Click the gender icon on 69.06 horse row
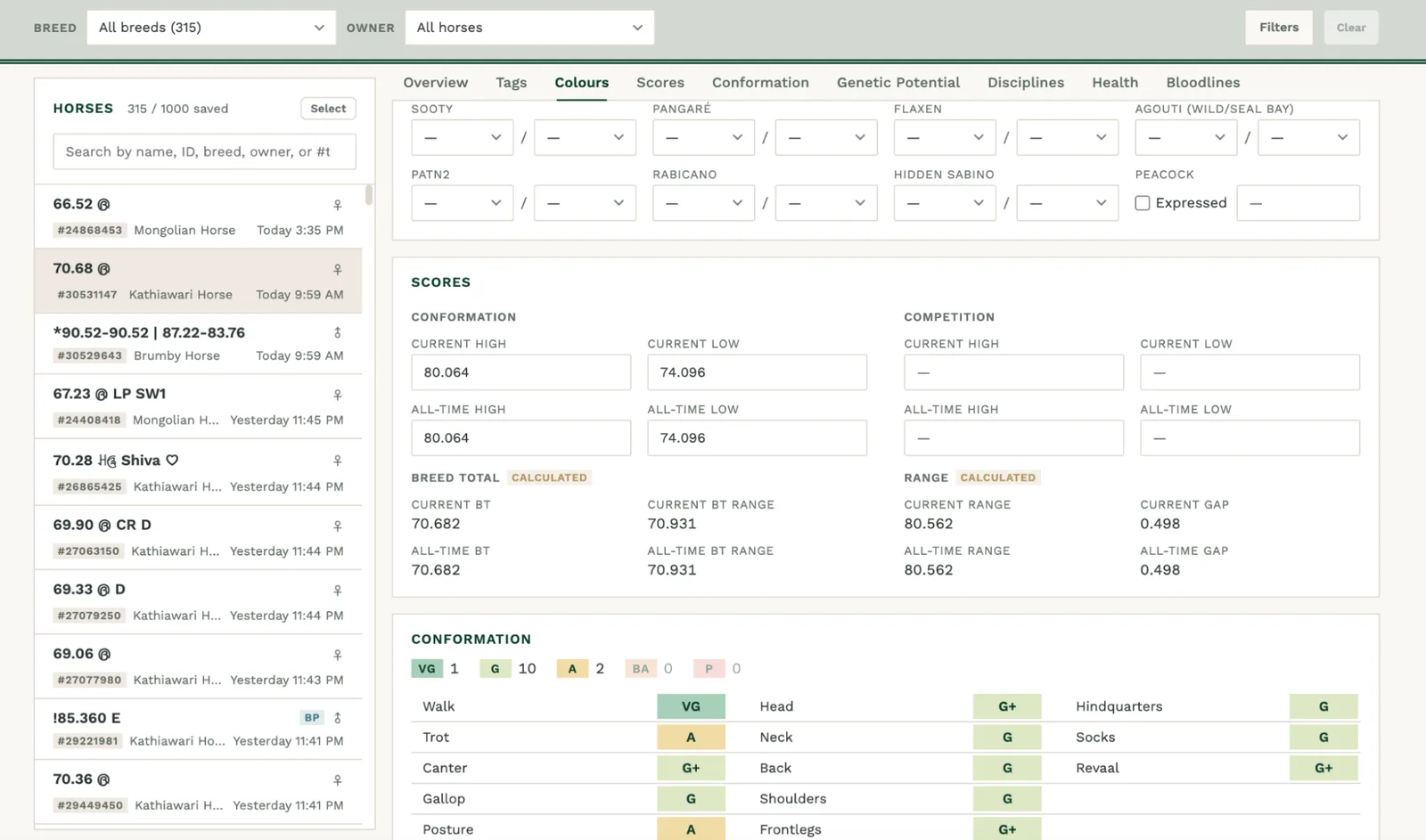1426x840 pixels. click(338, 655)
